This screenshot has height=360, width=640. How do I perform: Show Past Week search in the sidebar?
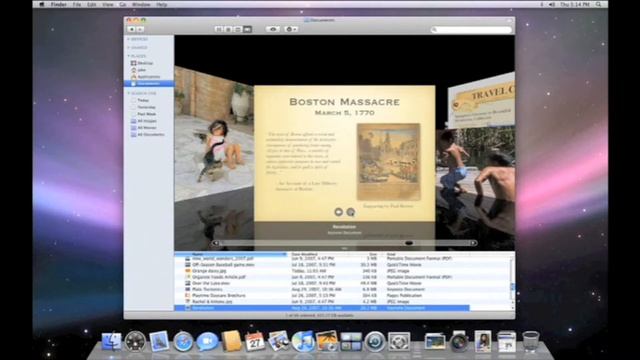[x=143, y=114]
